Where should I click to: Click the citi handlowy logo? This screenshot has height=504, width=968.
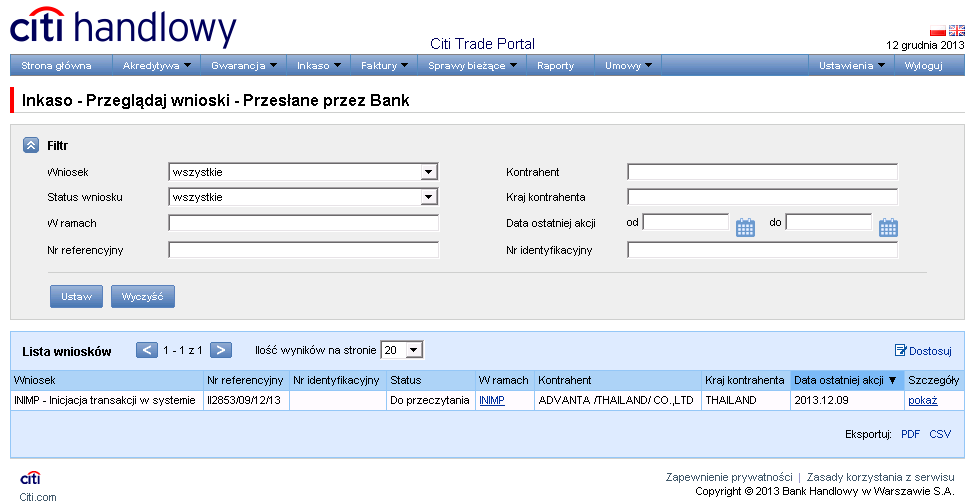click(x=123, y=27)
